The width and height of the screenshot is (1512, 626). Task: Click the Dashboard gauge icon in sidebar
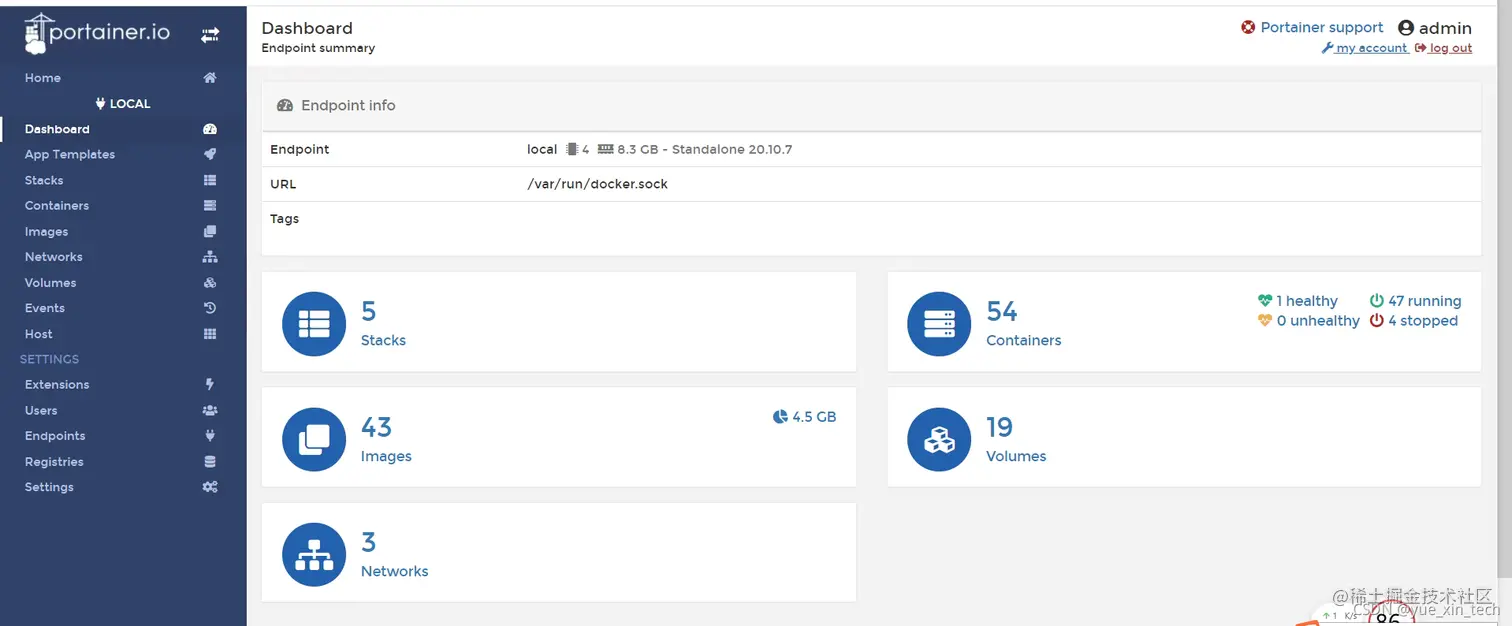point(210,129)
